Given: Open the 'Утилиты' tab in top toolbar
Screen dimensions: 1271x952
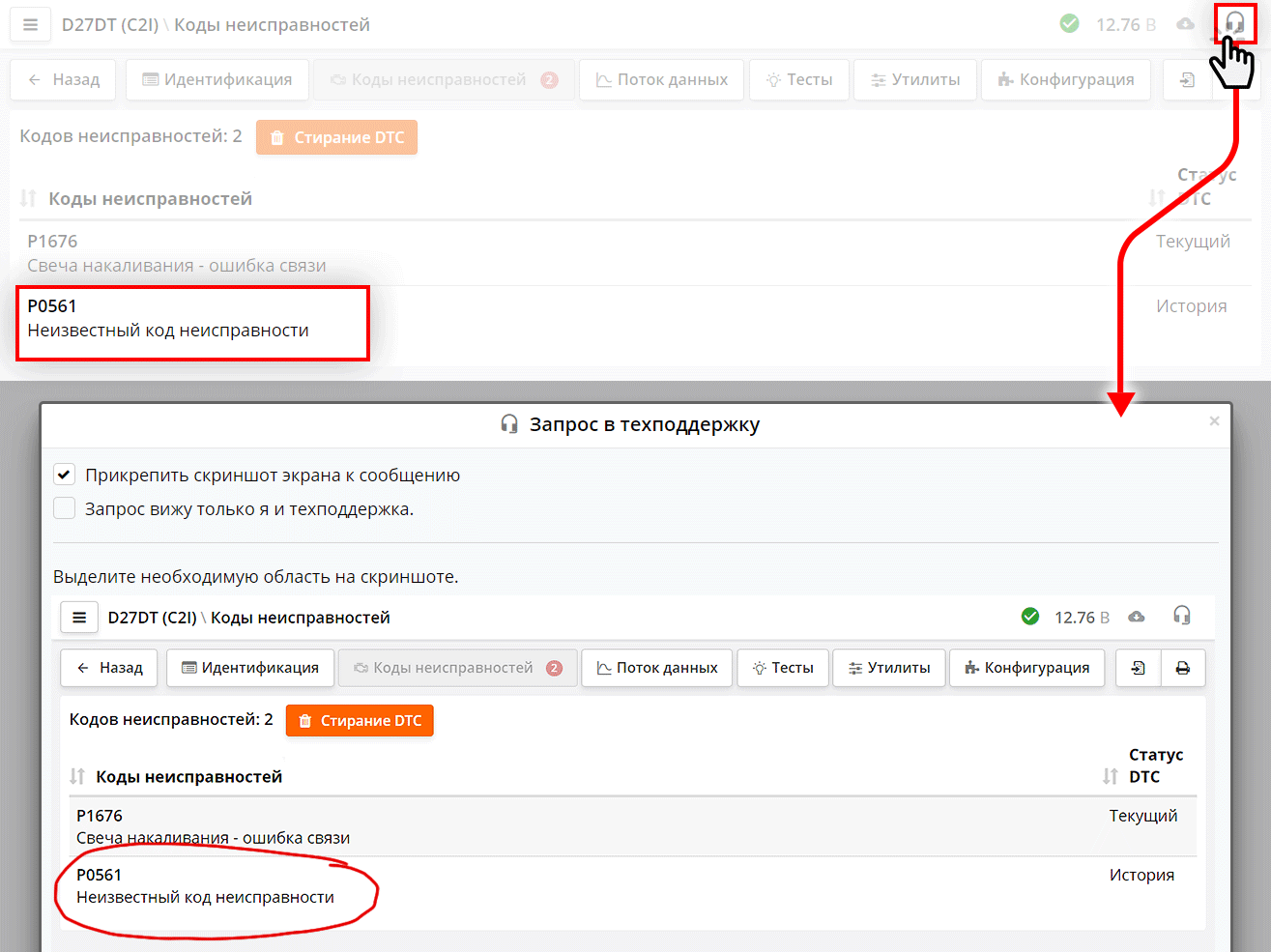Looking at the screenshot, I should point(915,80).
